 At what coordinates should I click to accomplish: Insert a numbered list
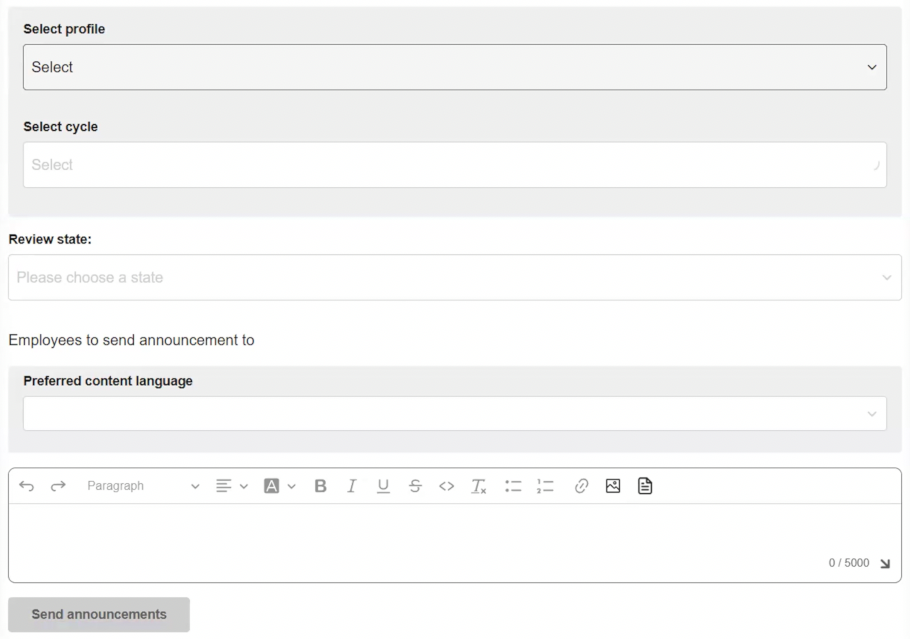pos(545,486)
